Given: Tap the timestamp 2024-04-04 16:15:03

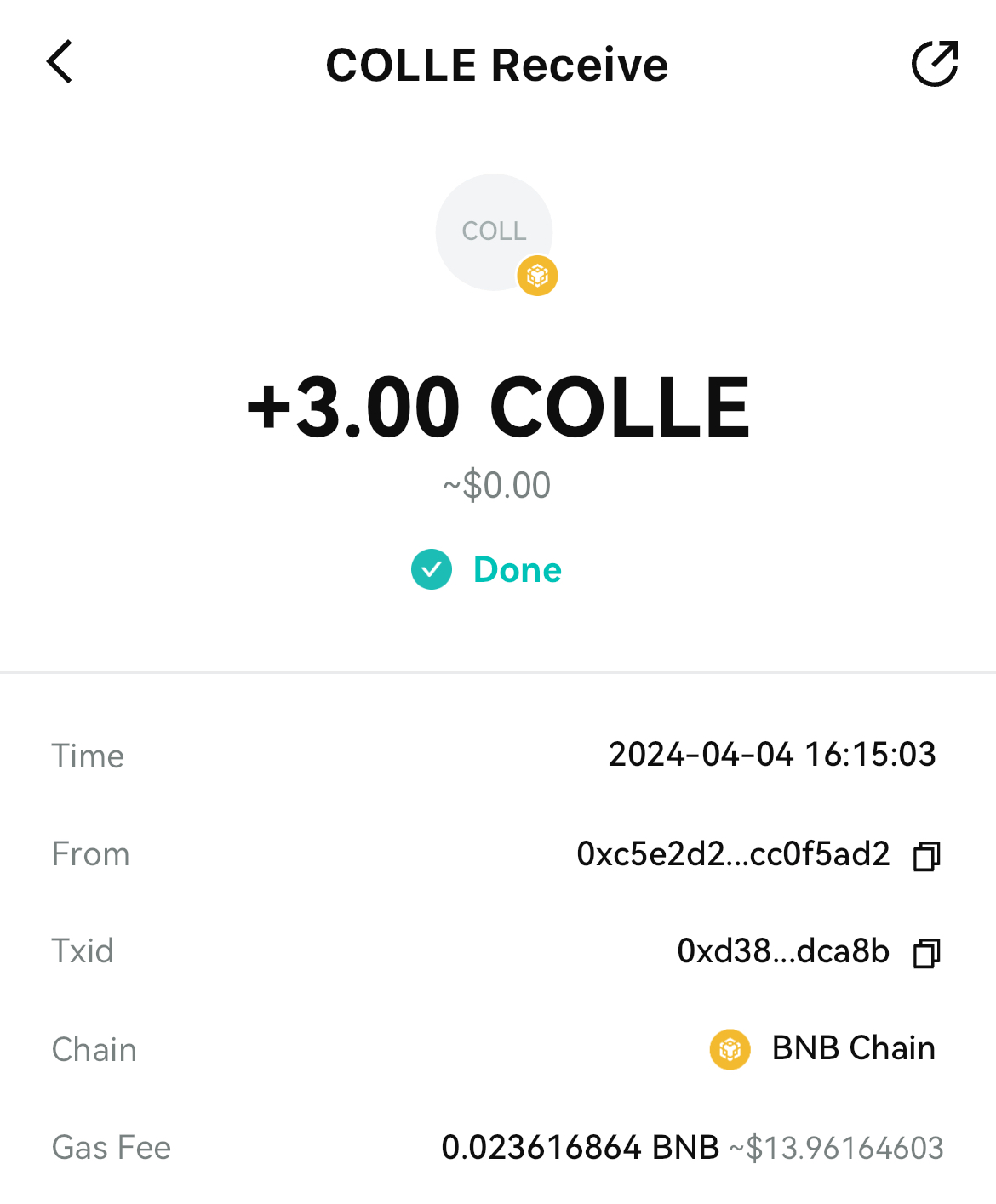Looking at the screenshot, I should (x=771, y=755).
